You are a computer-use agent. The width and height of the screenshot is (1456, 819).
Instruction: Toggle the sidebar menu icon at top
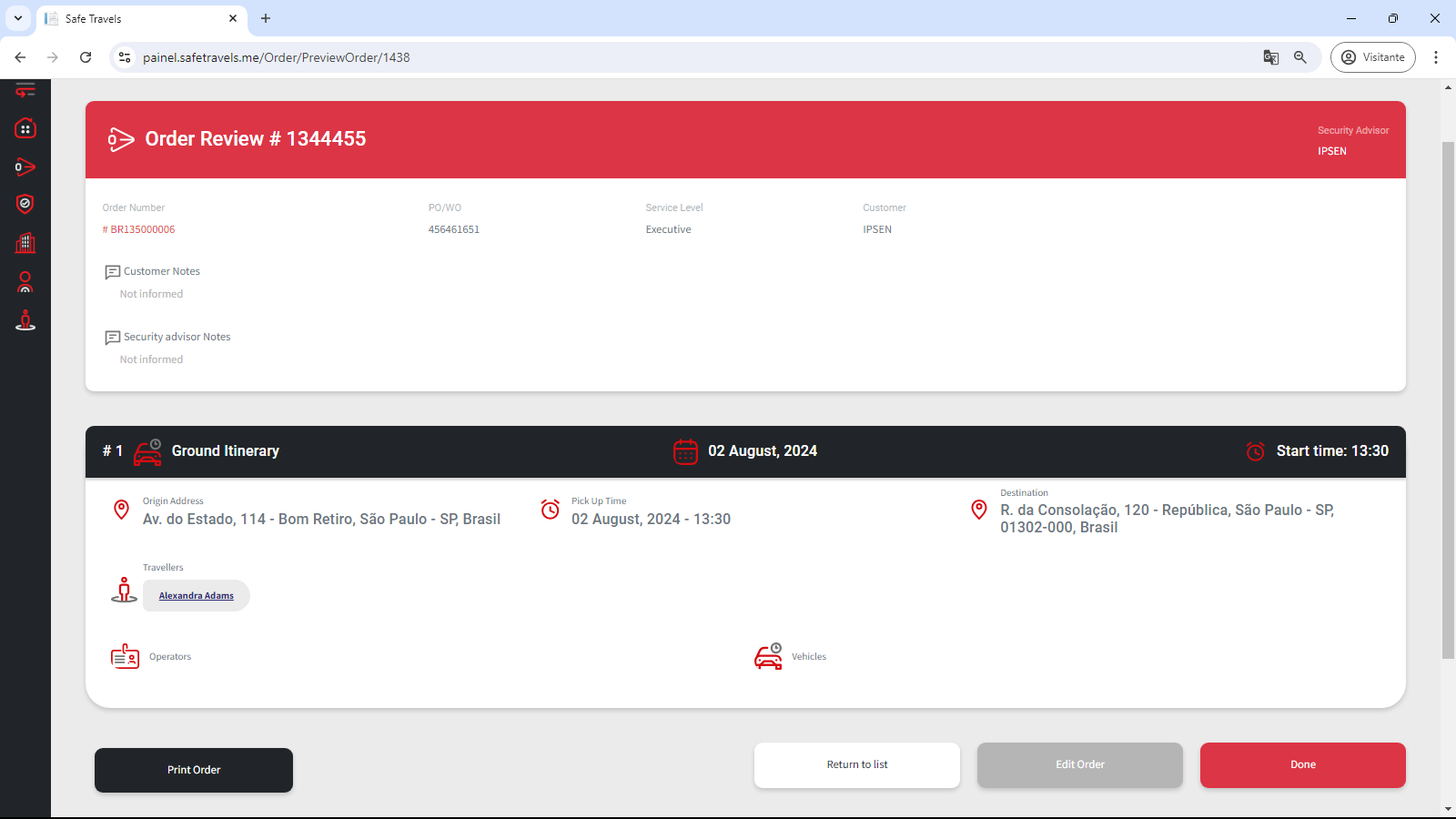coord(25,90)
